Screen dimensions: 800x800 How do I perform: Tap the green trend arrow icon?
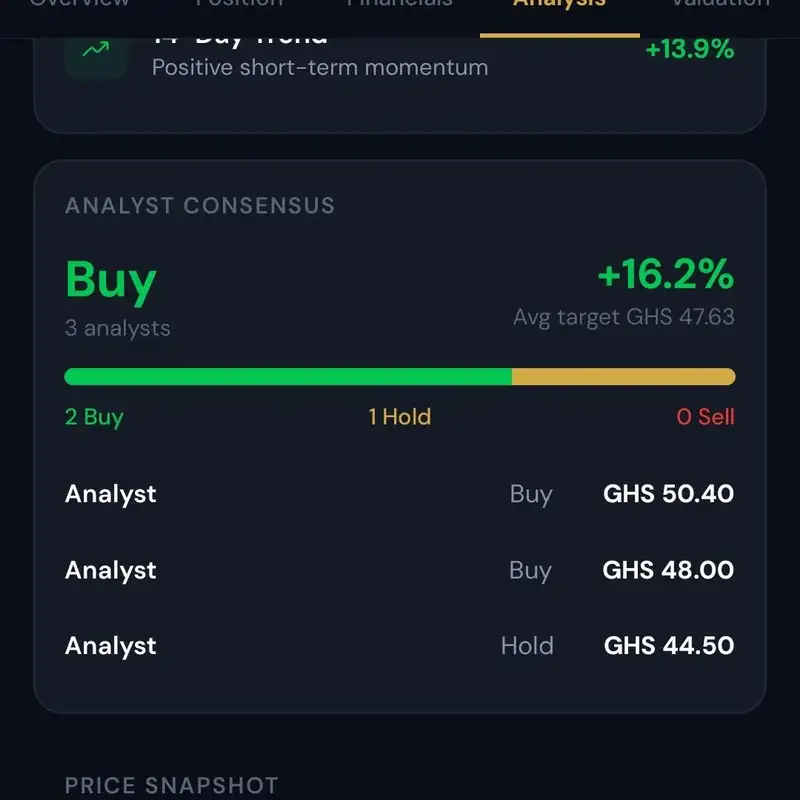click(x=96, y=51)
